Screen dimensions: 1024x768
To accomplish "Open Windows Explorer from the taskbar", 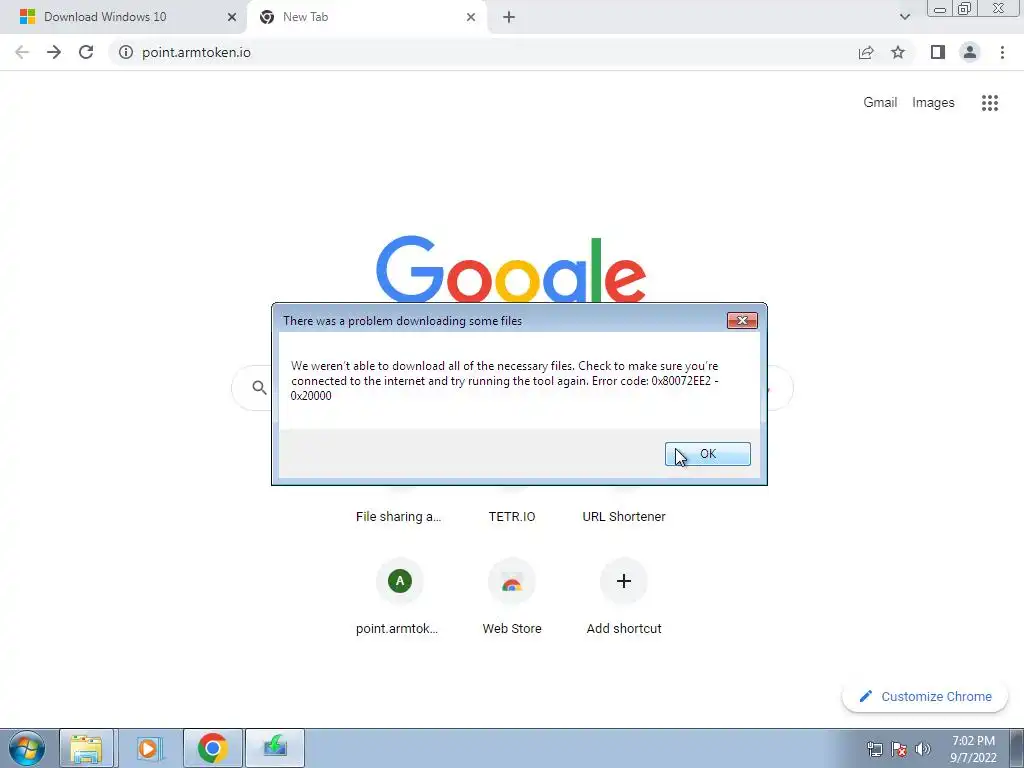I will tap(86, 748).
